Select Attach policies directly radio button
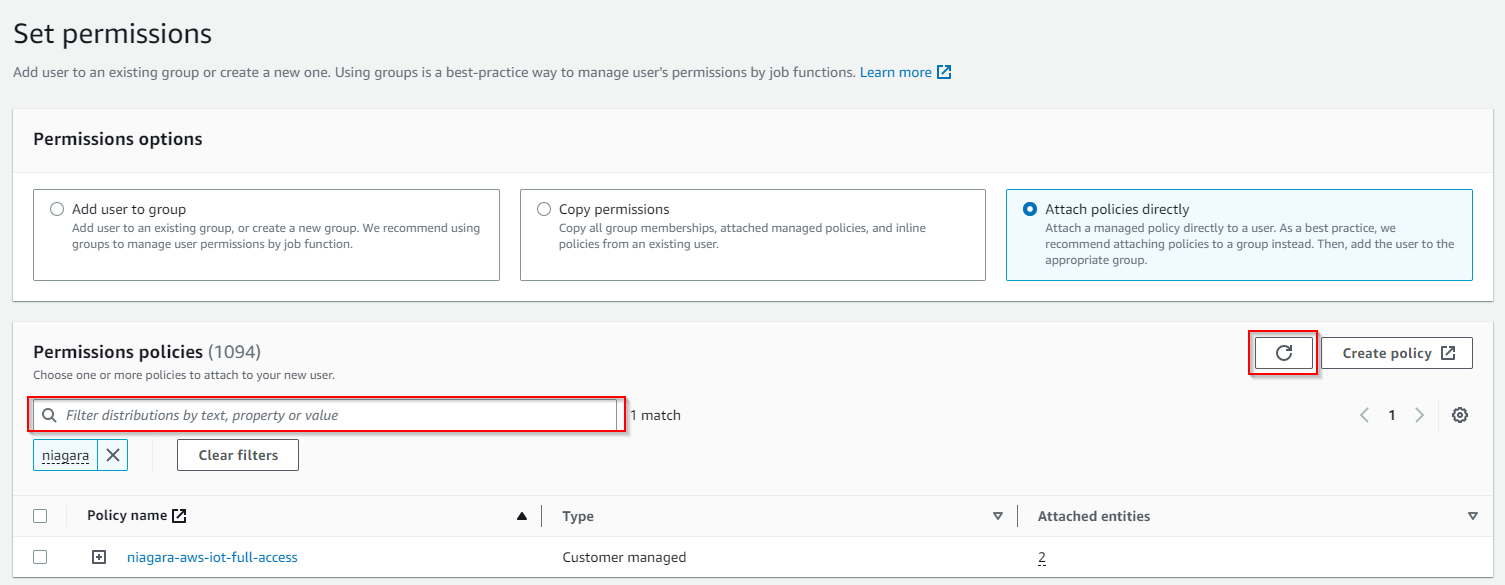Image resolution: width=1505 pixels, height=585 pixels. point(1030,210)
